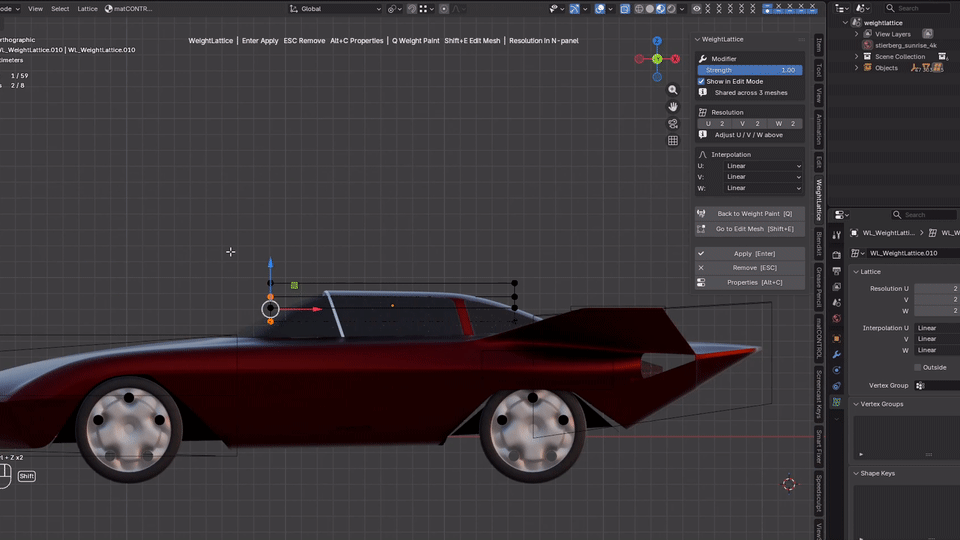
Task: Select material preview shading
Action: click(661, 9)
